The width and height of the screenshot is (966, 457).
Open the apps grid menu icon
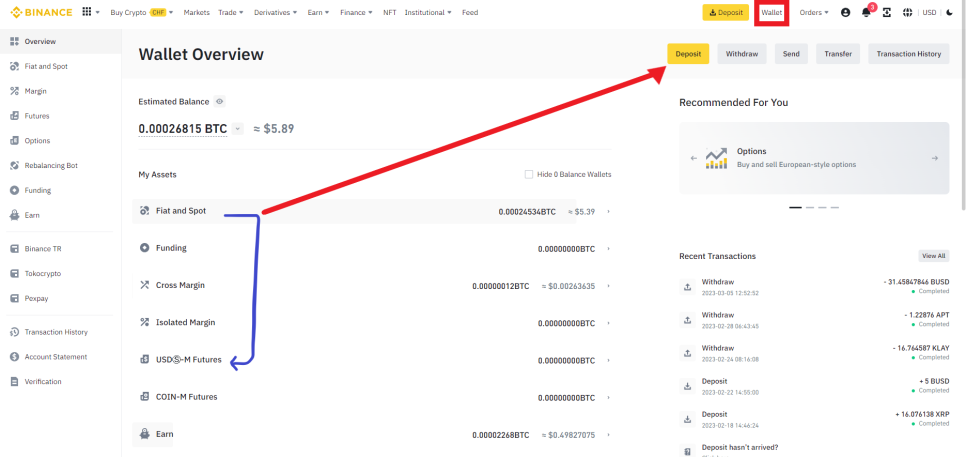point(87,12)
